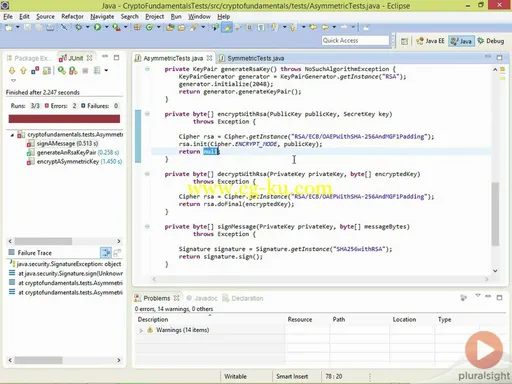Screen dimensions: 512x384
Task: Switch to the Declaration tab
Action: point(243,298)
